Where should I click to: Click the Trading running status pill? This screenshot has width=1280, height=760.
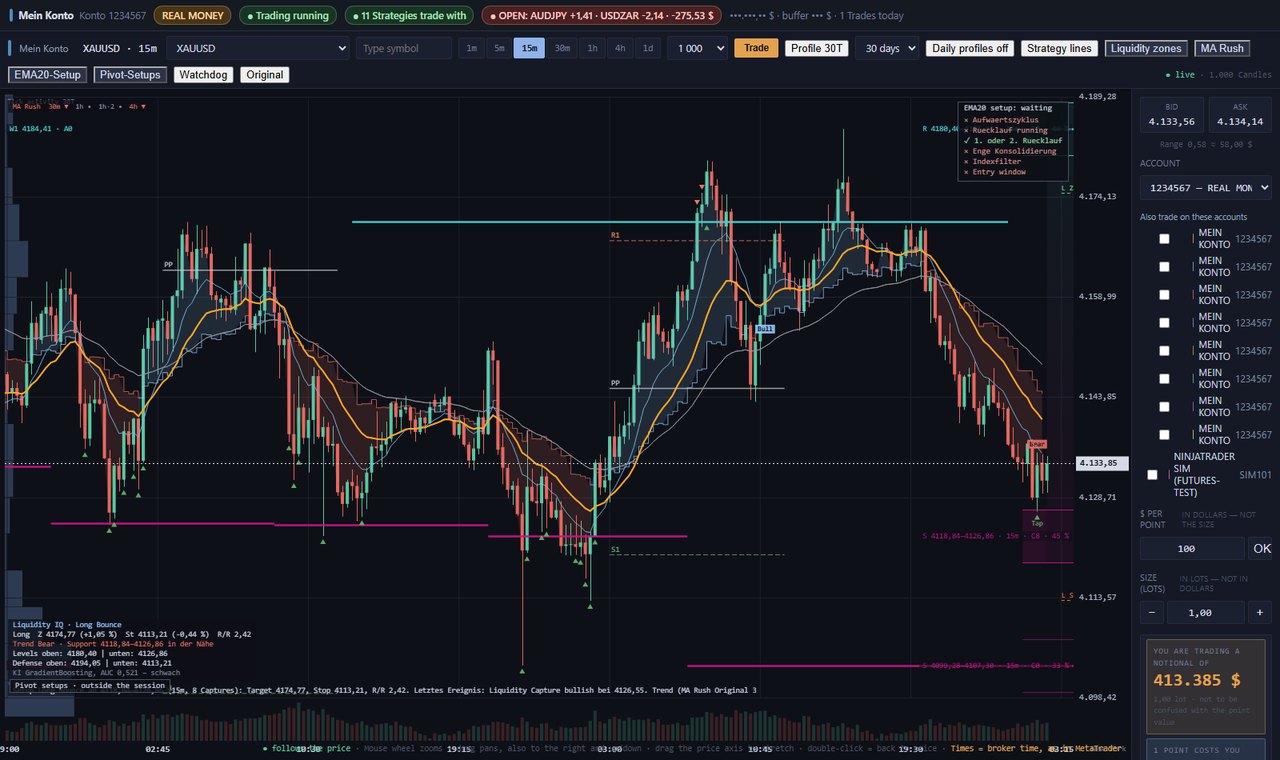[x=288, y=16]
